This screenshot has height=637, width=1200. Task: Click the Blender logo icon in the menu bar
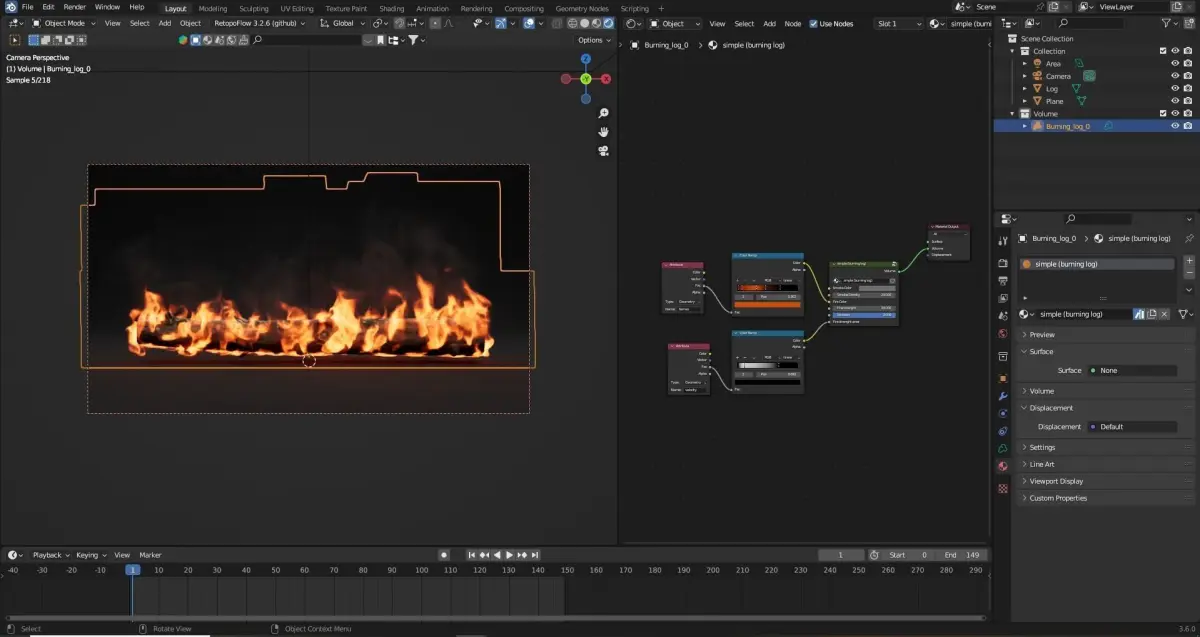coord(11,7)
